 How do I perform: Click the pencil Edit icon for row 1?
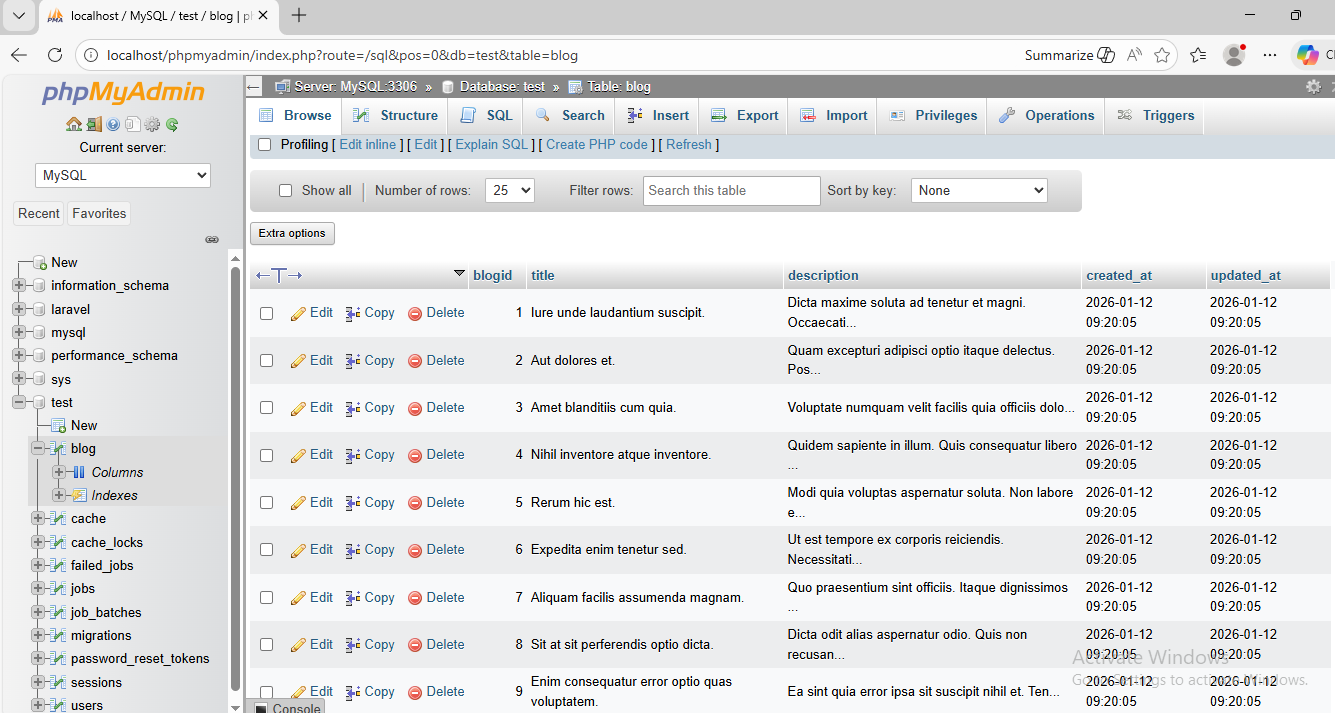[298, 313]
